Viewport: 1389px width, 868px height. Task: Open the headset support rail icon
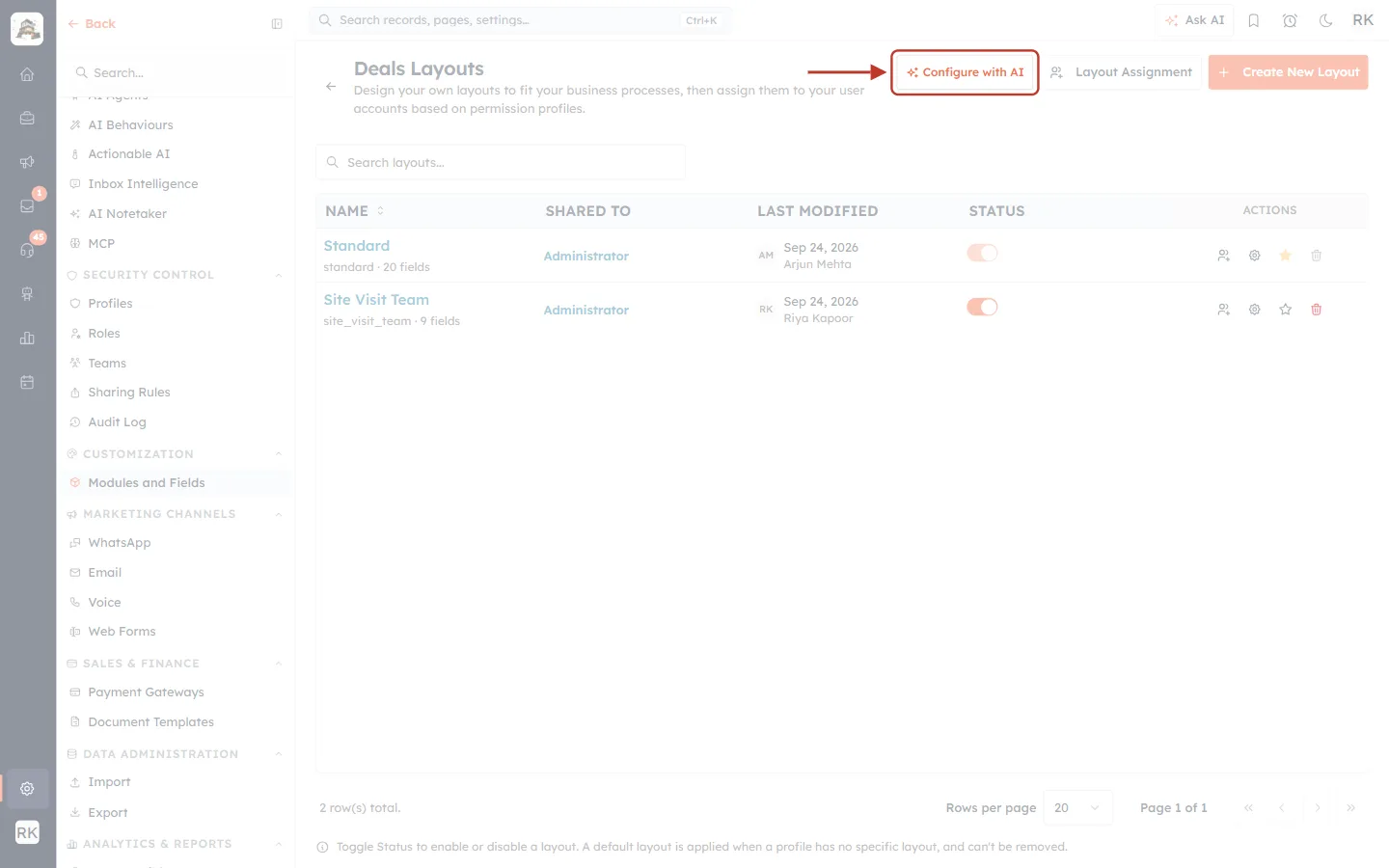click(x=27, y=250)
